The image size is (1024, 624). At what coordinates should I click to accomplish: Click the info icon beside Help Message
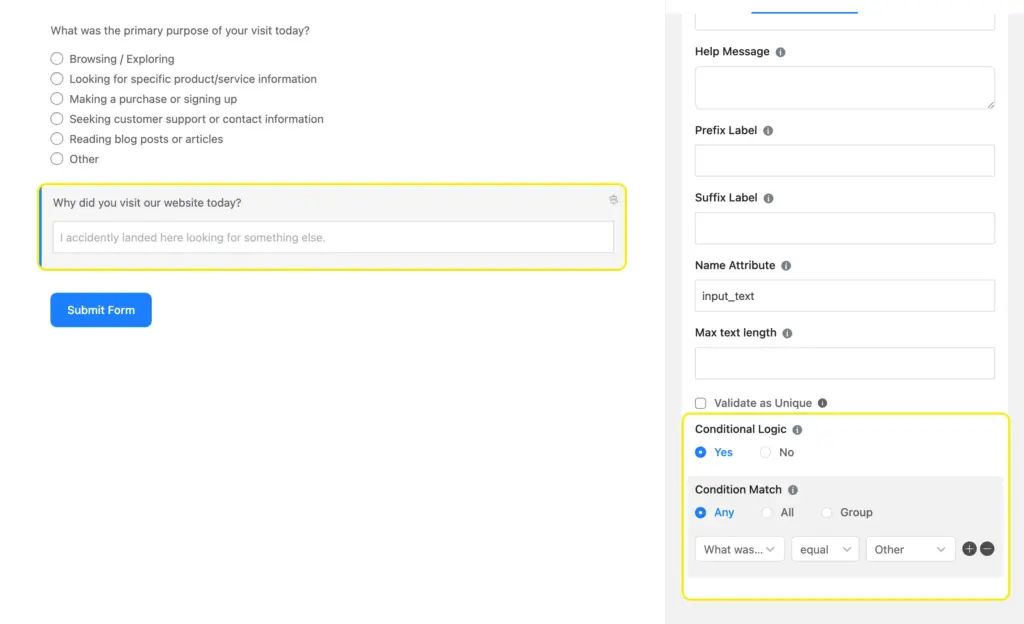point(780,51)
